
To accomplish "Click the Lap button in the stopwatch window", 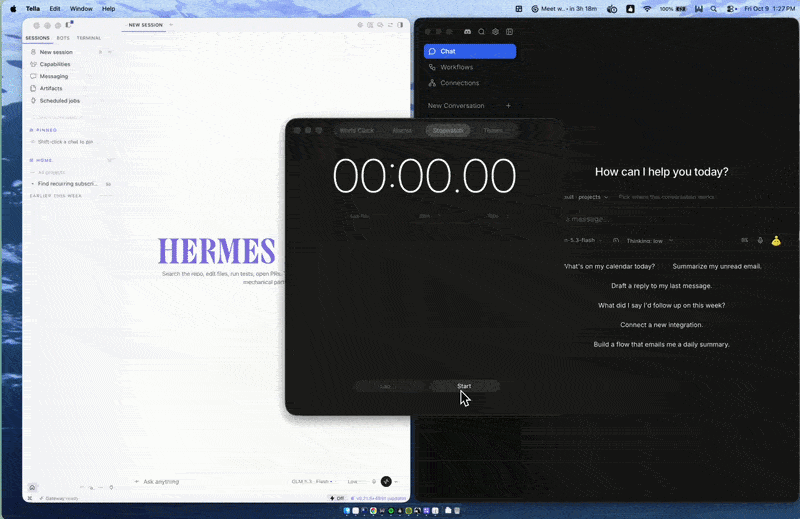I will pos(389,386).
